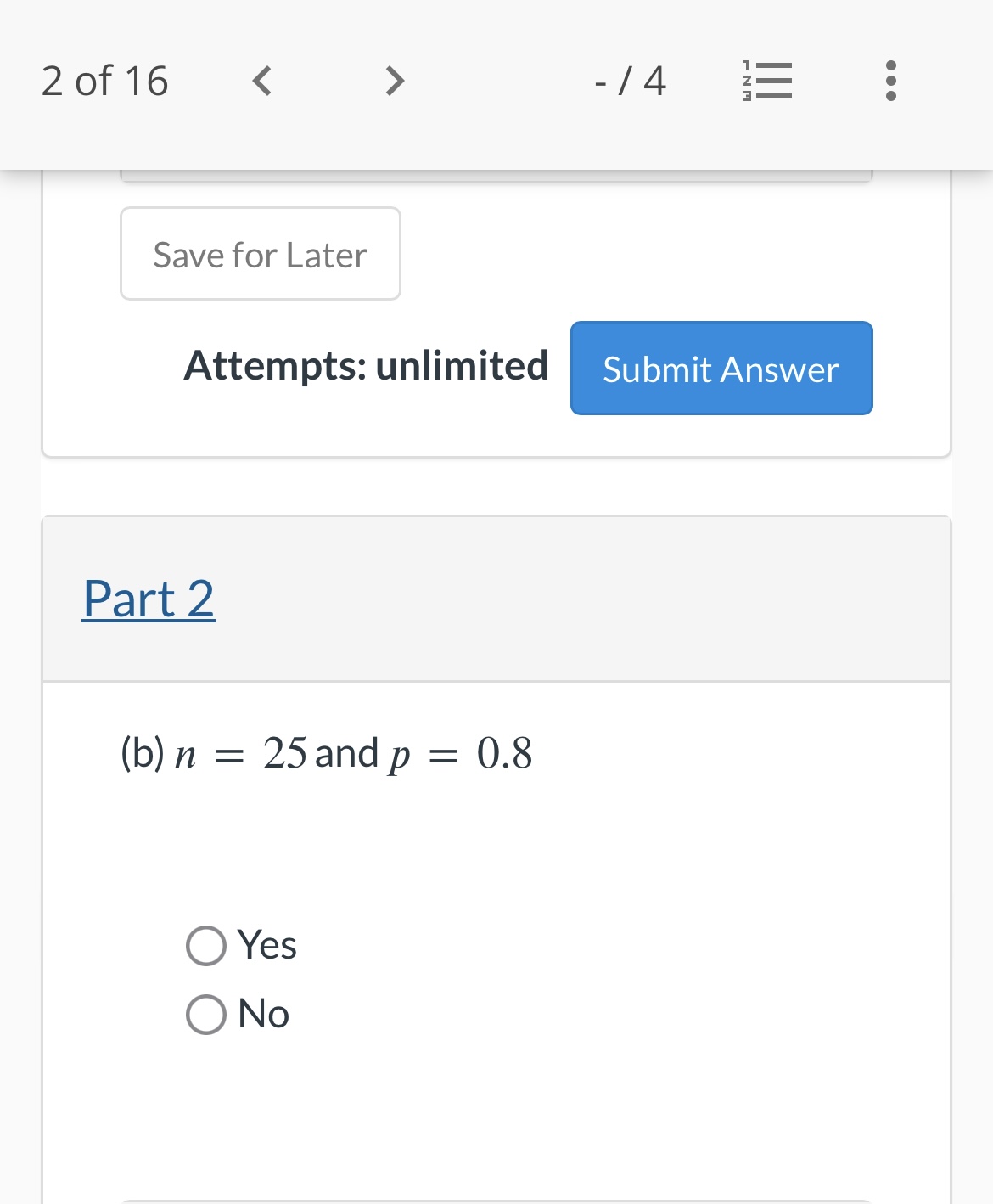This screenshot has height=1204, width=993.
Task: Select the Yes radio button
Action: click(205, 945)
